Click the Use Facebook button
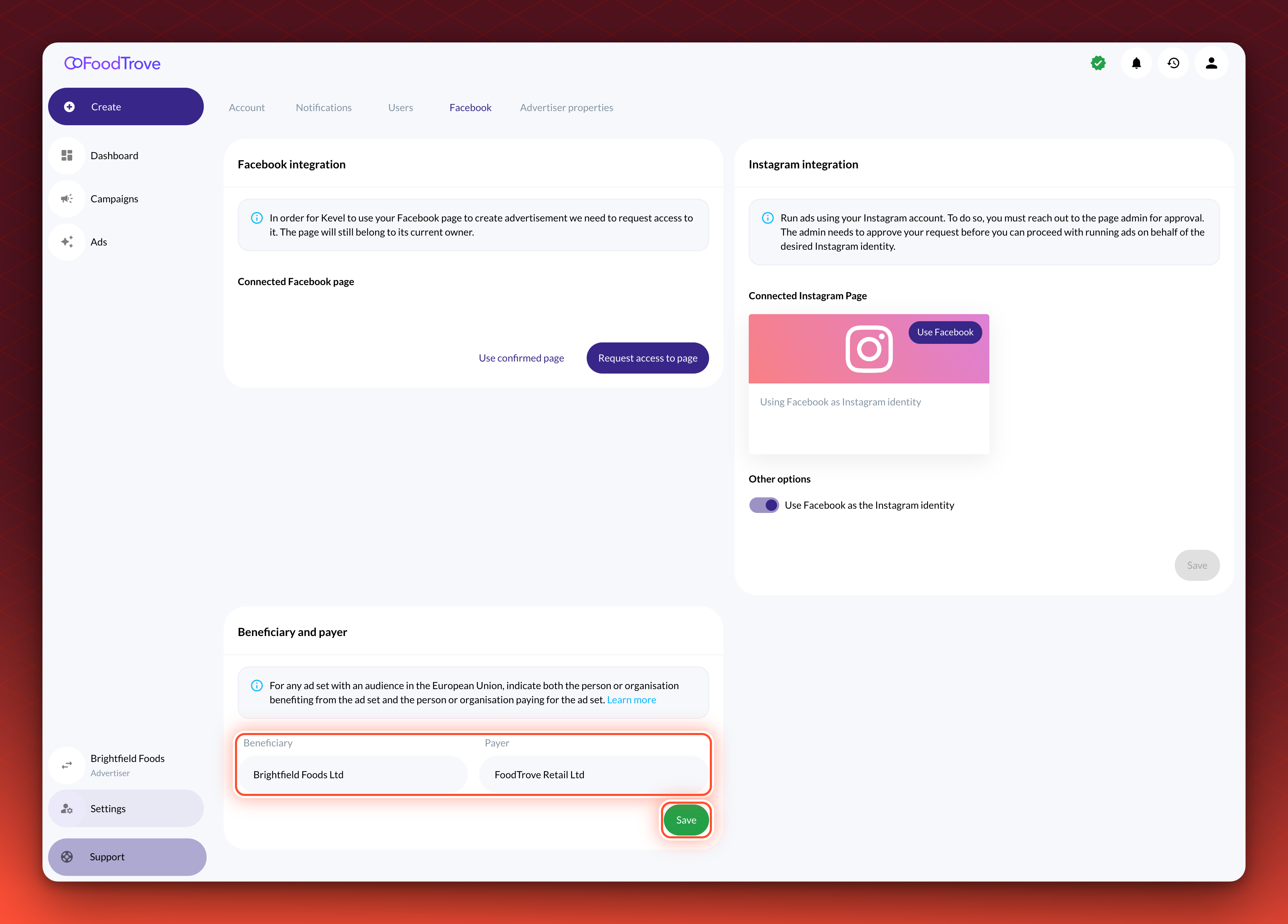1288x924 pixels. coord(945,332)
